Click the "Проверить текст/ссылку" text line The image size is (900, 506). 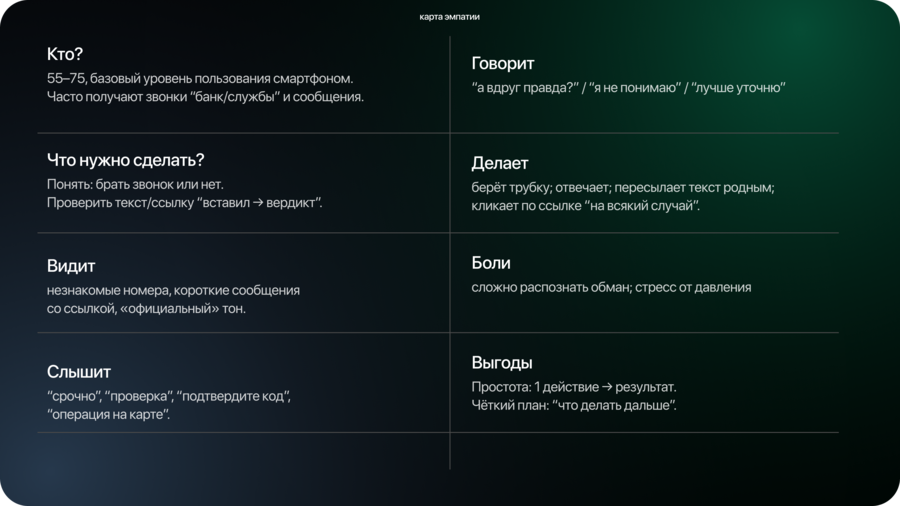pyautogui.click(x=190, y=203)
